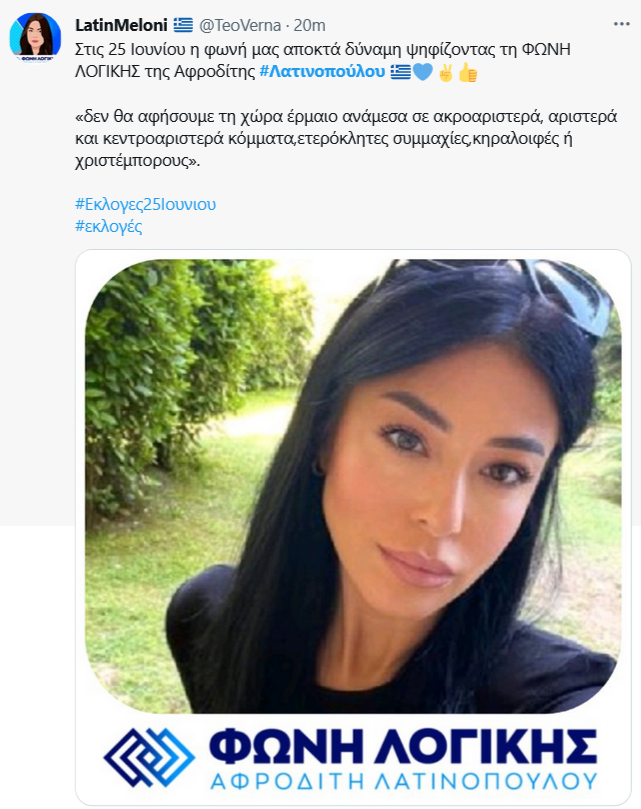Click the diamond ΦΩΝΗ ΛΟΓΙΚΗΣ logo
641x809 pixels.
[x=149, y=756]
